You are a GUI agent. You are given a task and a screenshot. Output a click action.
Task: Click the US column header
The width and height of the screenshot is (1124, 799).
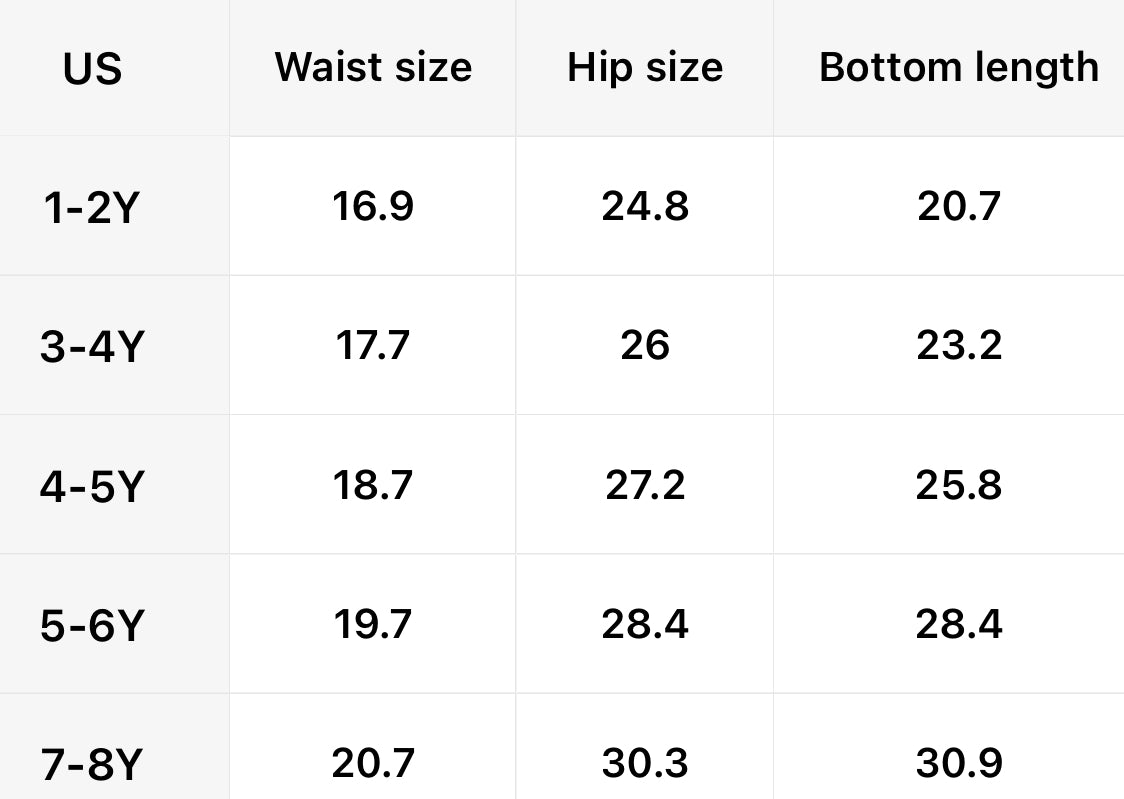(92, 68)
